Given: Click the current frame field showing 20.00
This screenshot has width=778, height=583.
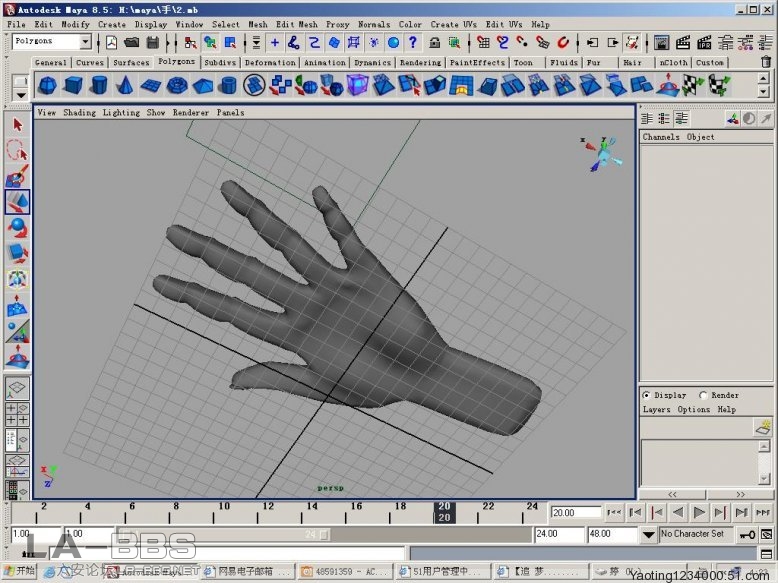Looking at the screenshot, I should tap(575, 513).
